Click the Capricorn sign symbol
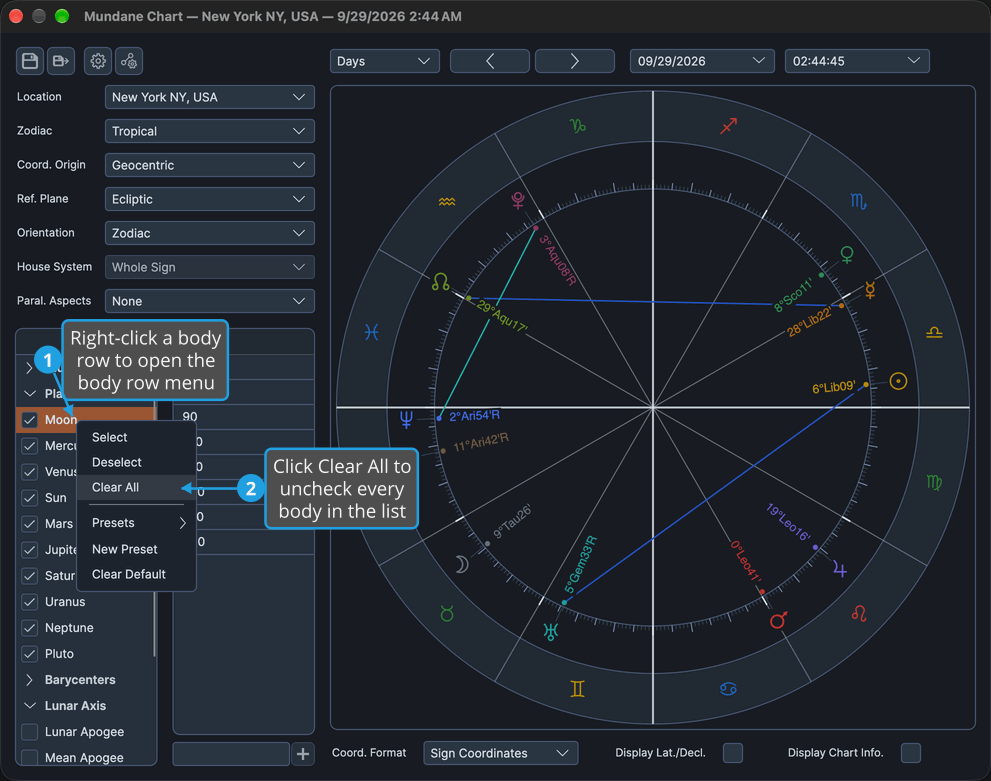The image size is (991, 781). click(x=578, y=126)
